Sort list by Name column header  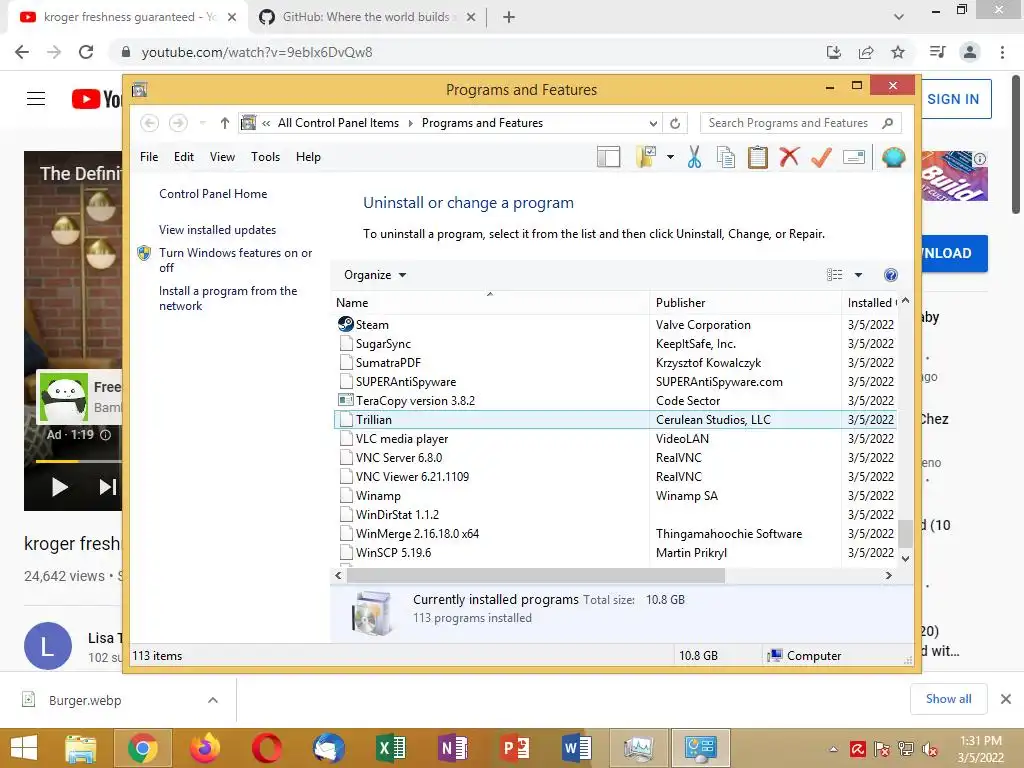click(490, 302)
